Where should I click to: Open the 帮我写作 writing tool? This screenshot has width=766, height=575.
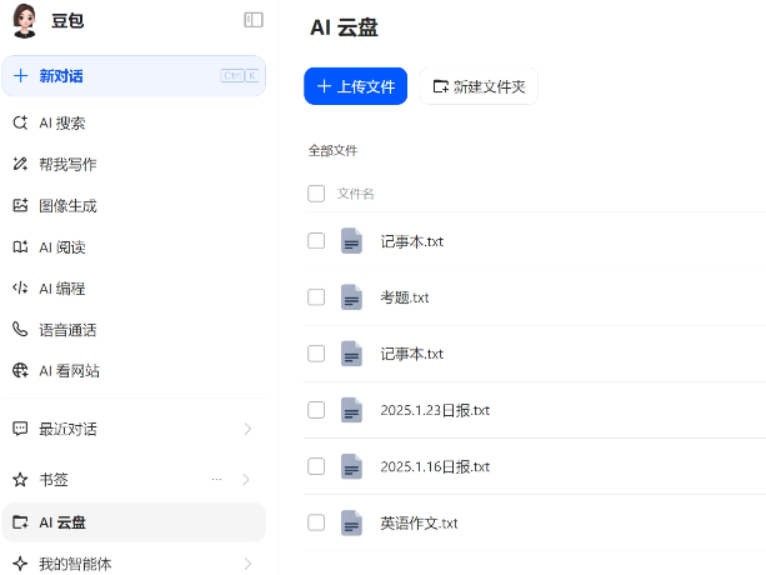pyautogui.click(x=133, y=164)
